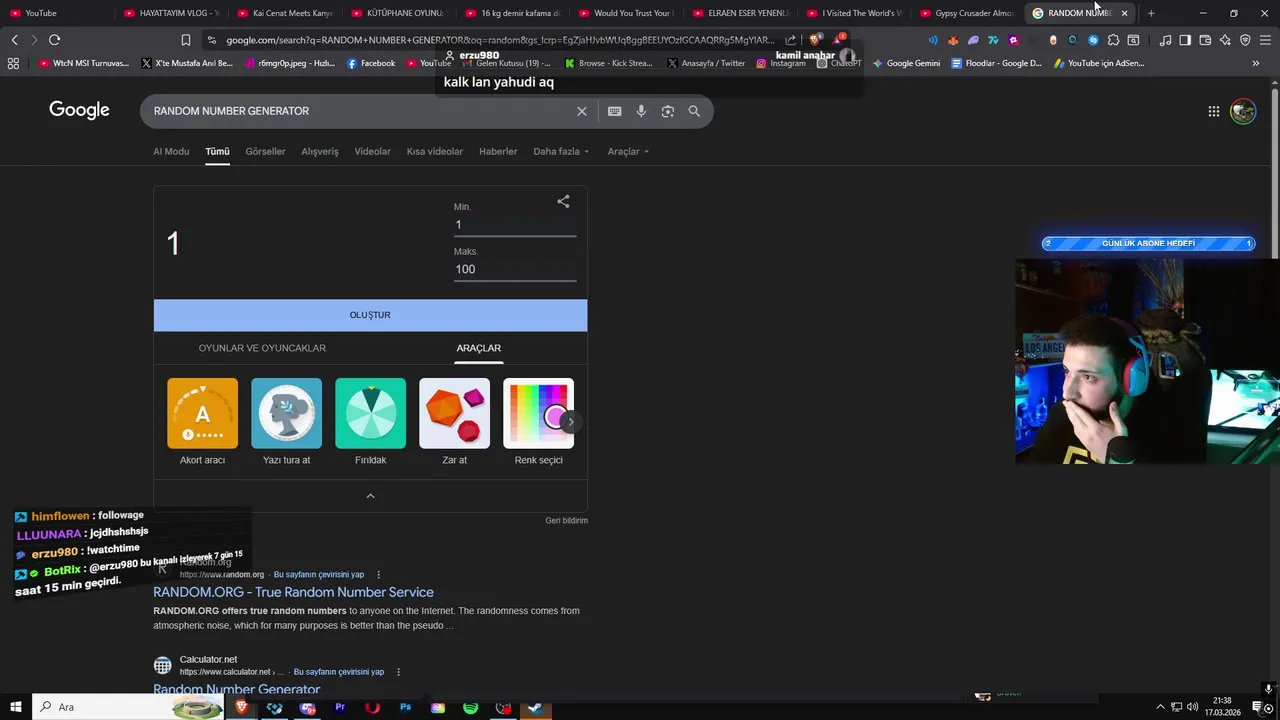Image resolution: width=1280 pixels, height=720 pixels.
Task: Expand the Araçlar tools dropdown
Action: coord(628,152)
